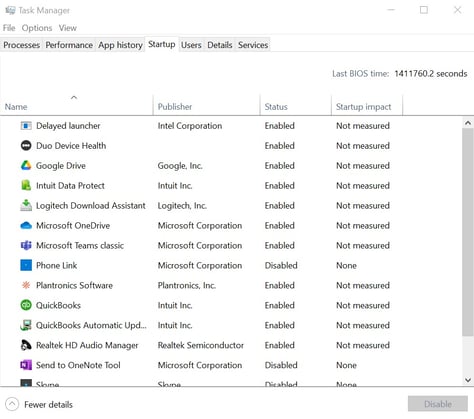Switch to the App history tab
The width and height of the screenshot is (474, 419).
[120, 45]
